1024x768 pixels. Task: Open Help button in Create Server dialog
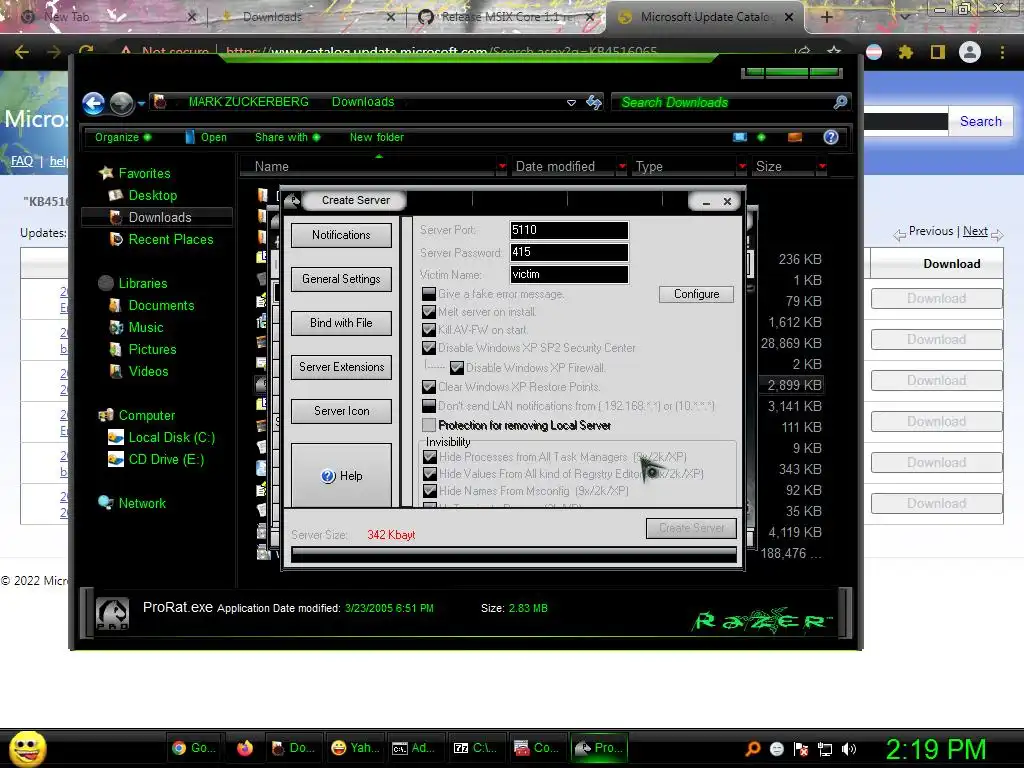coord(341,475)
